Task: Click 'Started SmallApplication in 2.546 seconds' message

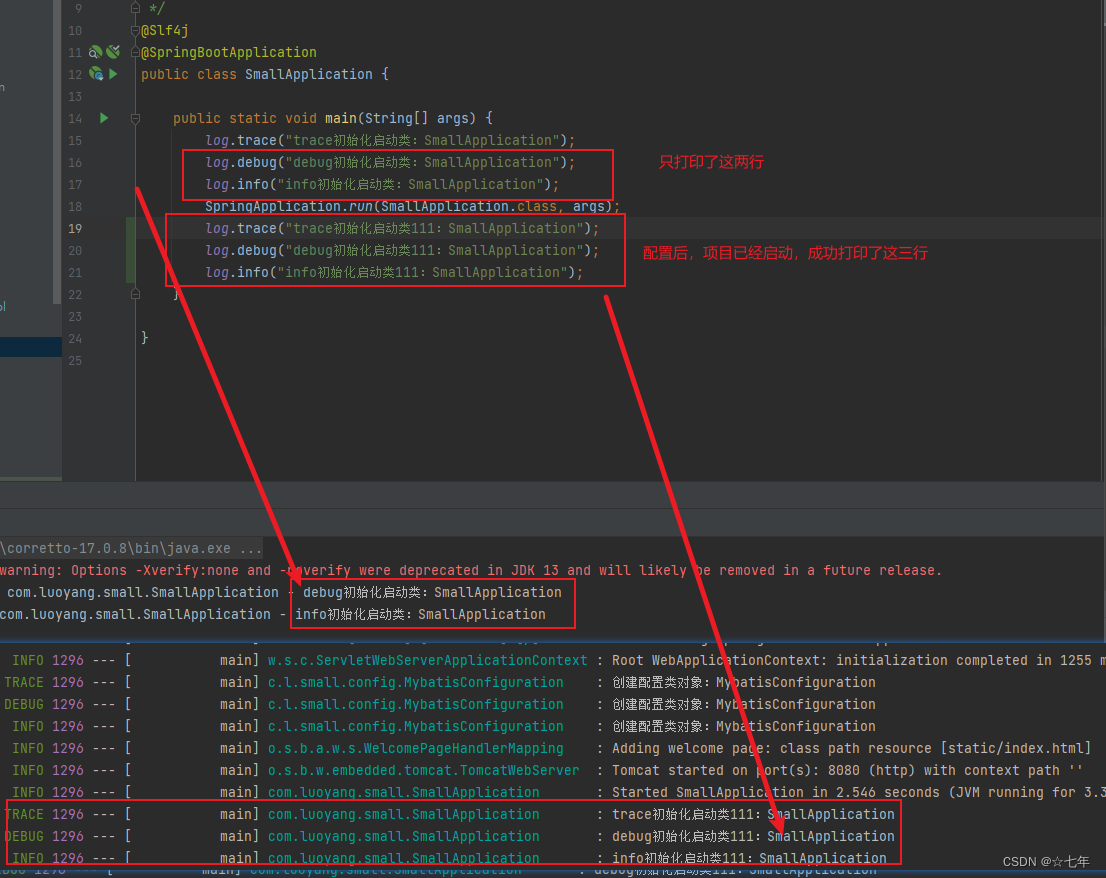Action: (x=858, y=792)
